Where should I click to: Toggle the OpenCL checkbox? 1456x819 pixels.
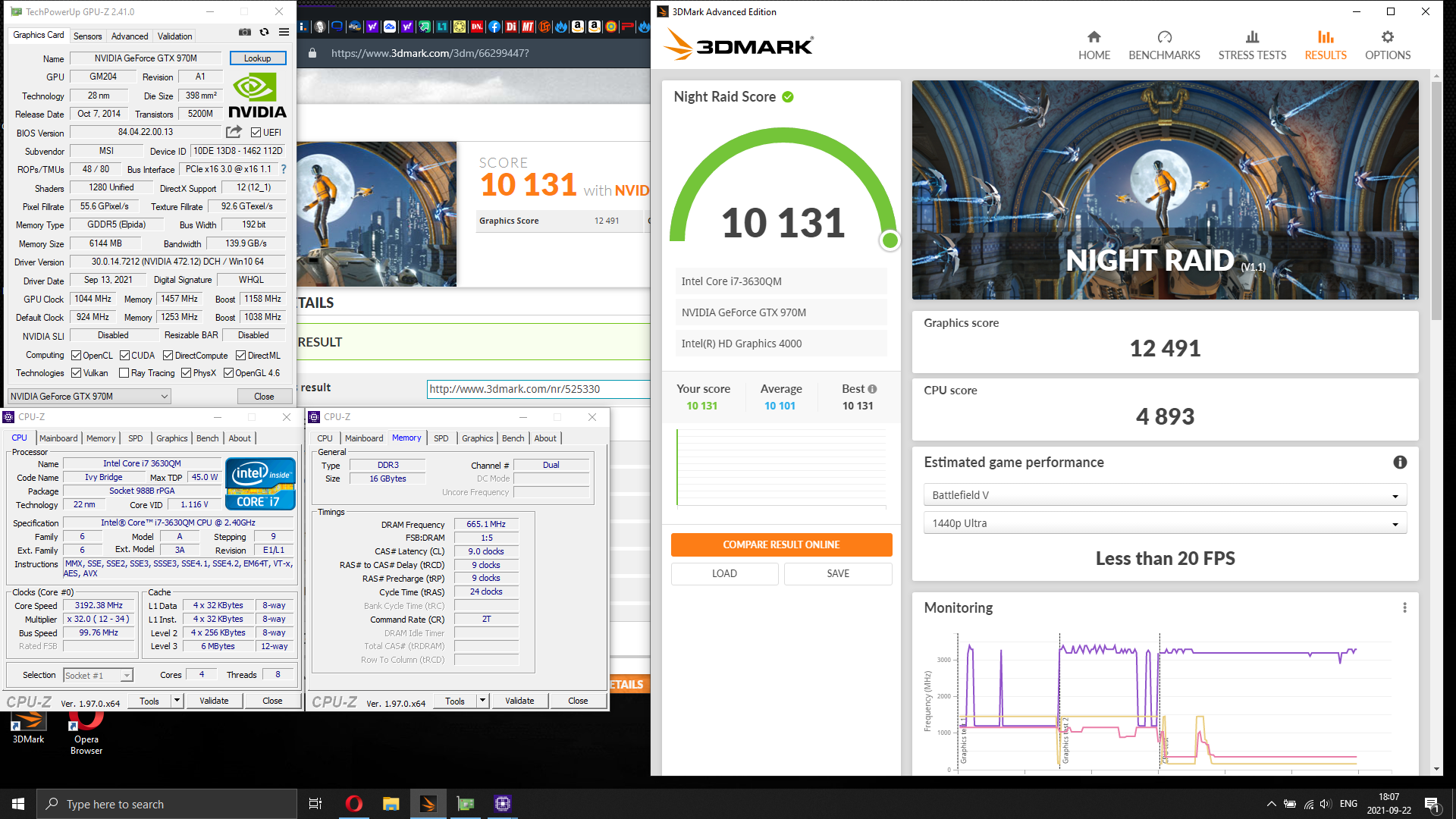[x=76, y=356]
